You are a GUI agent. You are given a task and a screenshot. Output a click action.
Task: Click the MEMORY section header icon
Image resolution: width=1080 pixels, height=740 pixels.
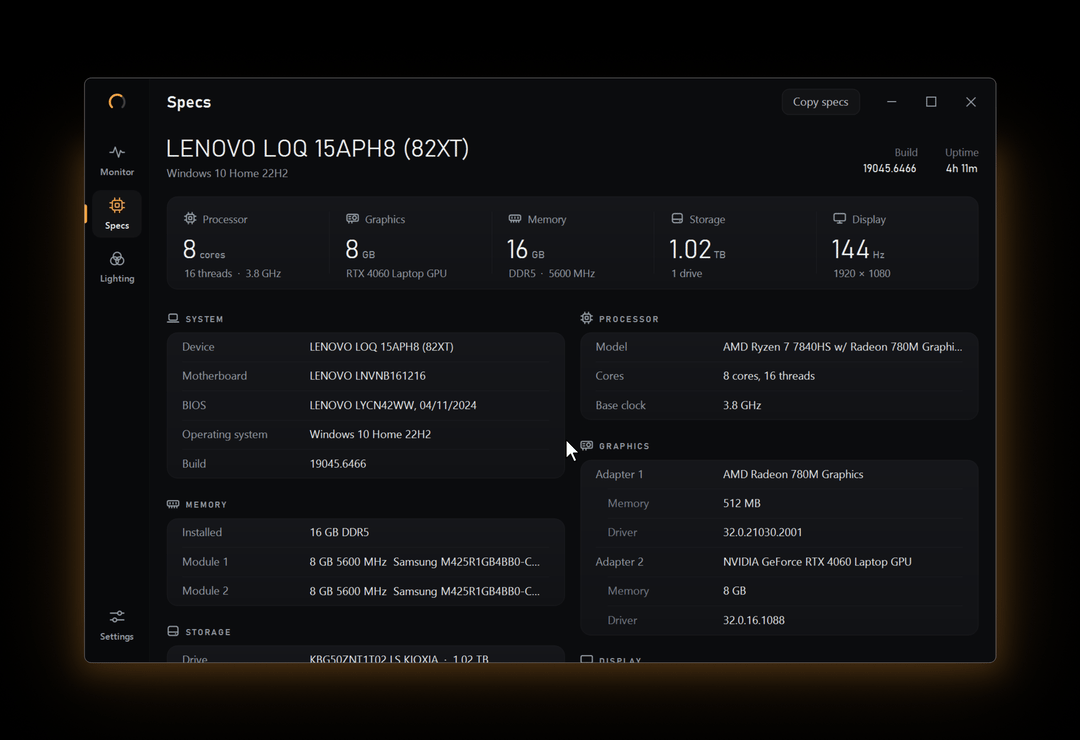pyautogui.click(x=173, y=504)
